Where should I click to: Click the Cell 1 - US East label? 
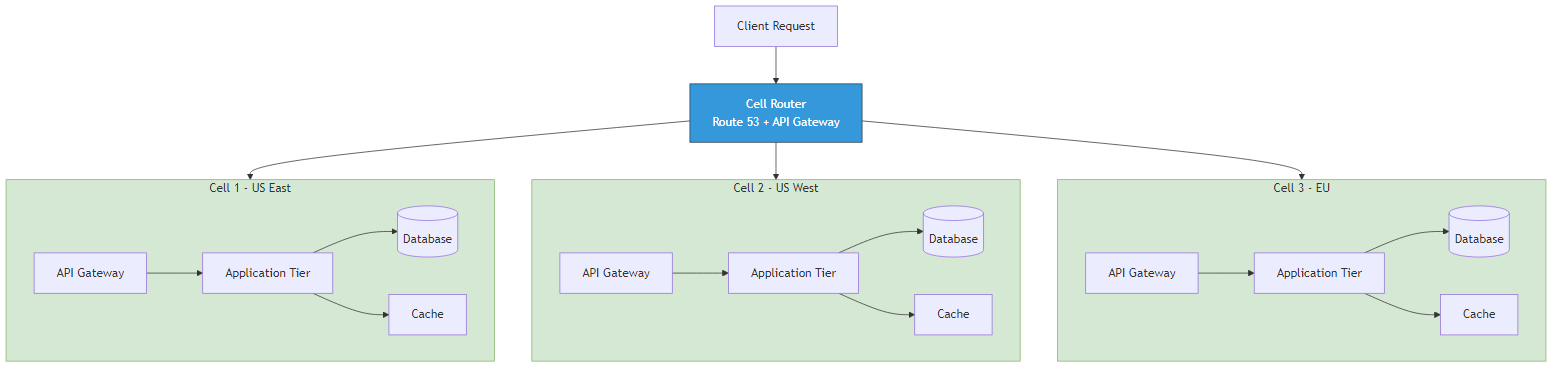250,188
